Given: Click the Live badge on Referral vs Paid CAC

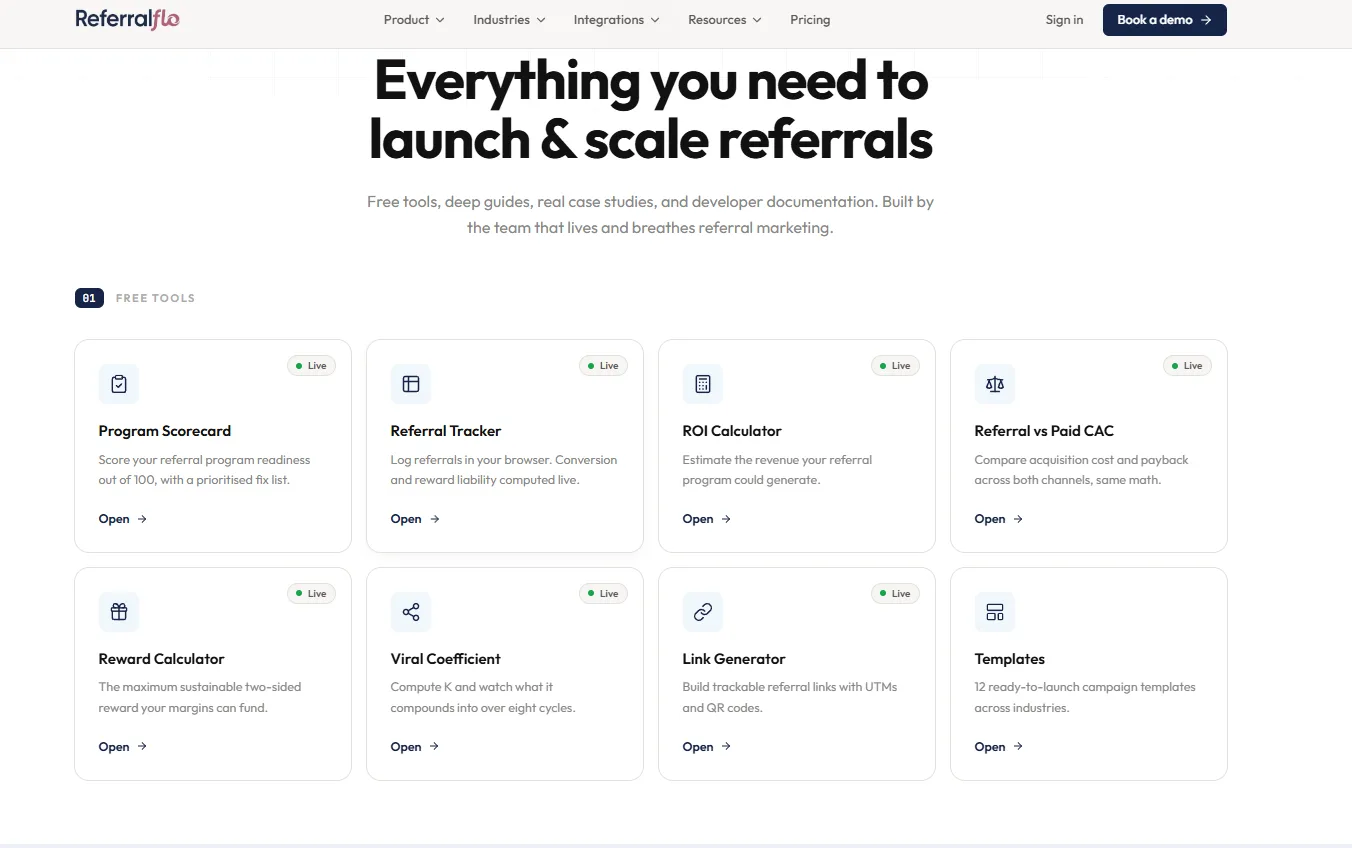Looking at the screenshot, I should 1187,366.
